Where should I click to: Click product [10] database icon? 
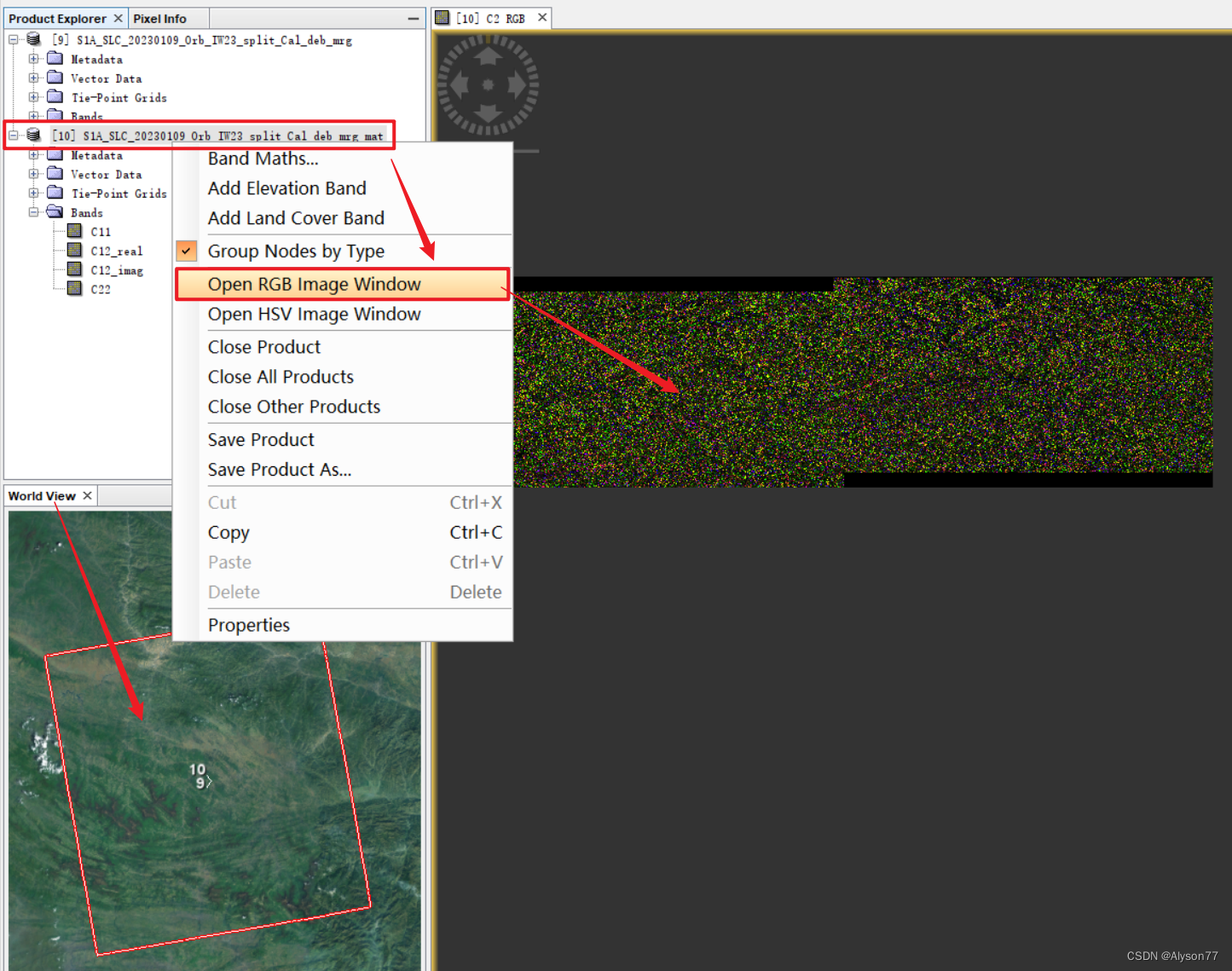pyautogui.click(x=33, y=135)
